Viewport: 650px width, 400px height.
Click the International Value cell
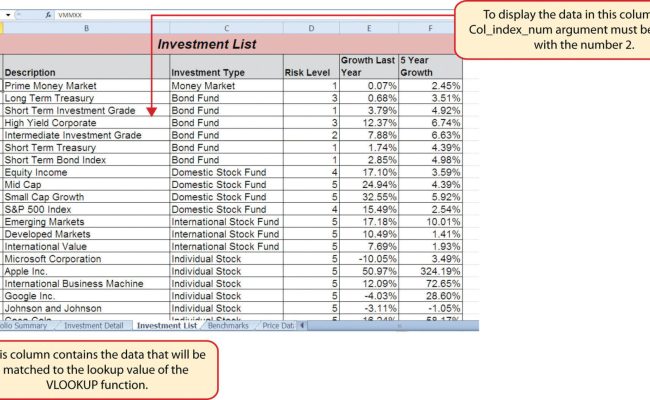(86, 247)
